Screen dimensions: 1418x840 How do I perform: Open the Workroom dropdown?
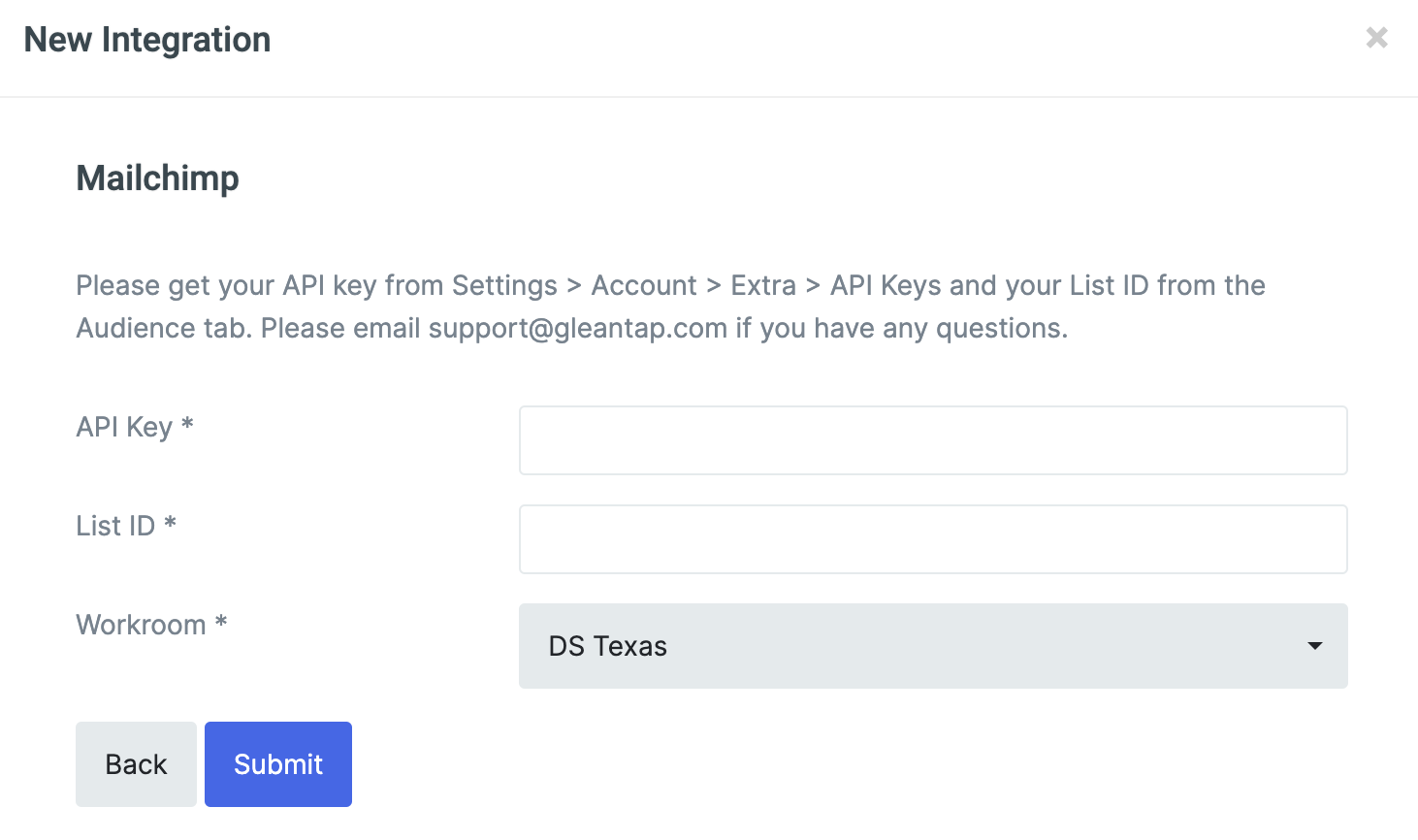pyautogui.click(x=932, y=646)
